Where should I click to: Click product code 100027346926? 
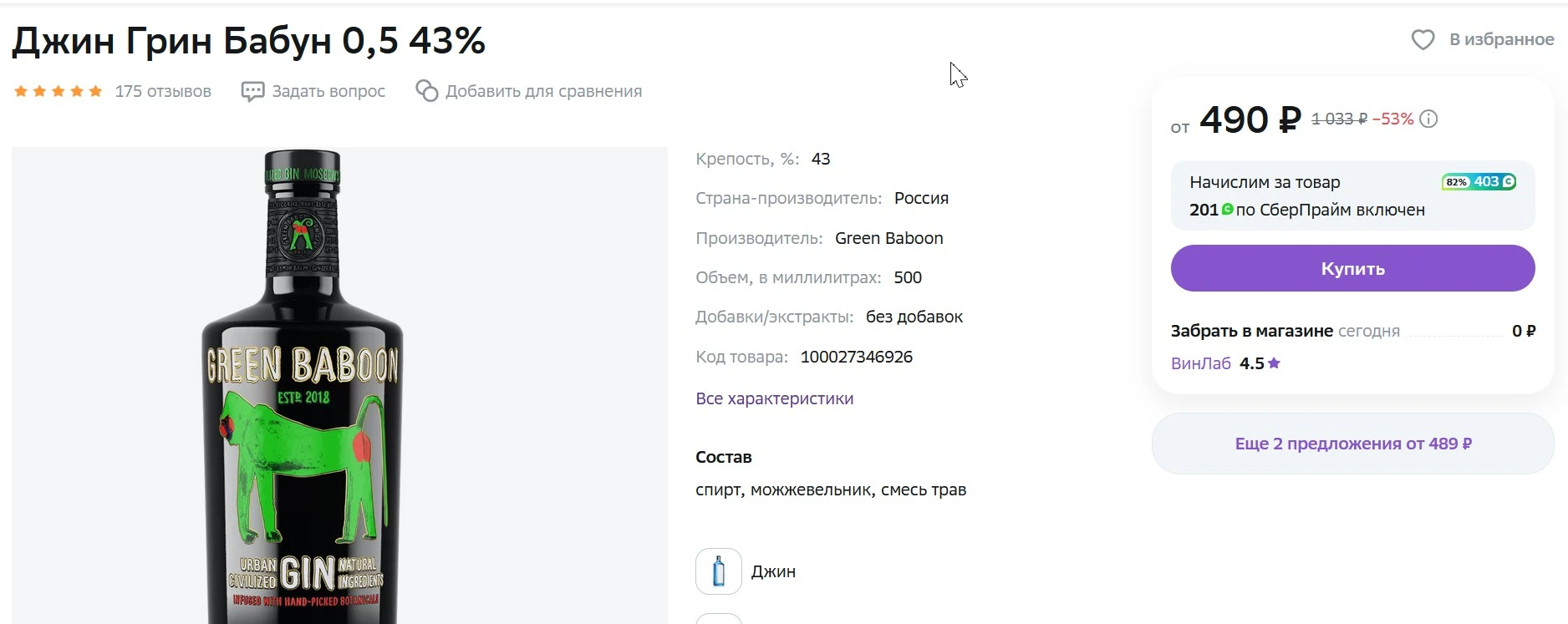[x=856, y=357]
